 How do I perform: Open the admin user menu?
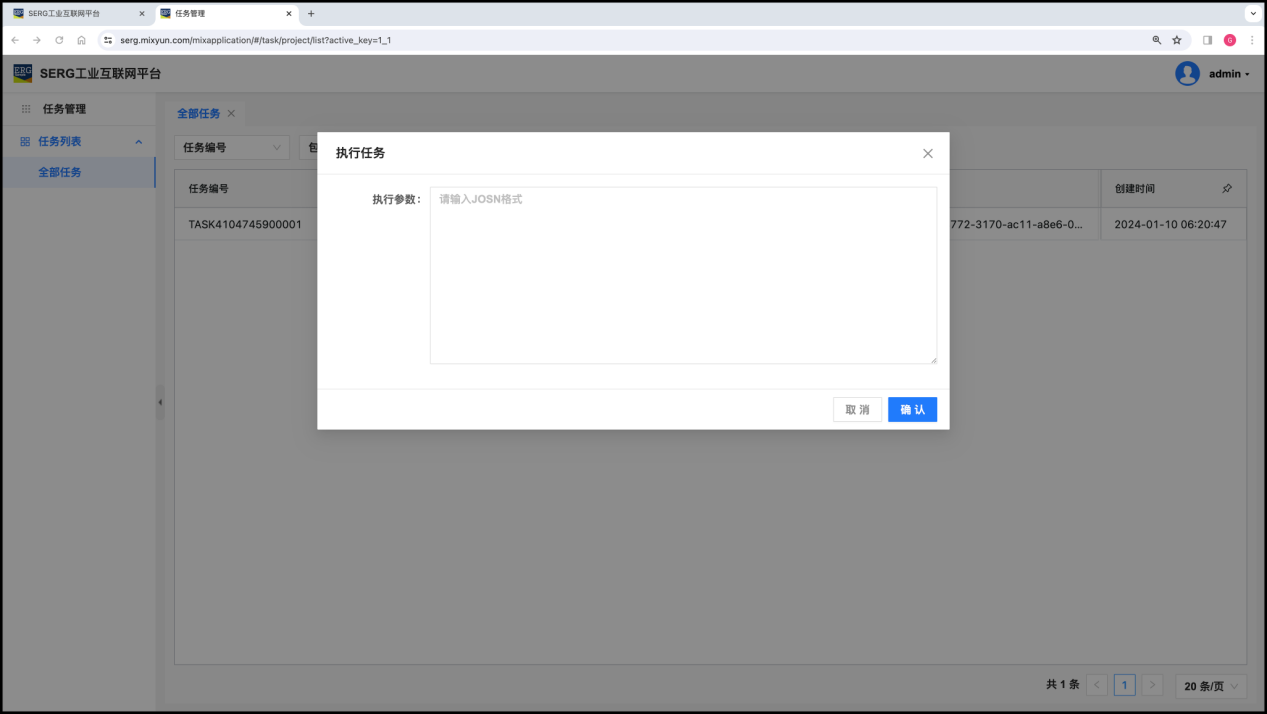coord(1229,74)
